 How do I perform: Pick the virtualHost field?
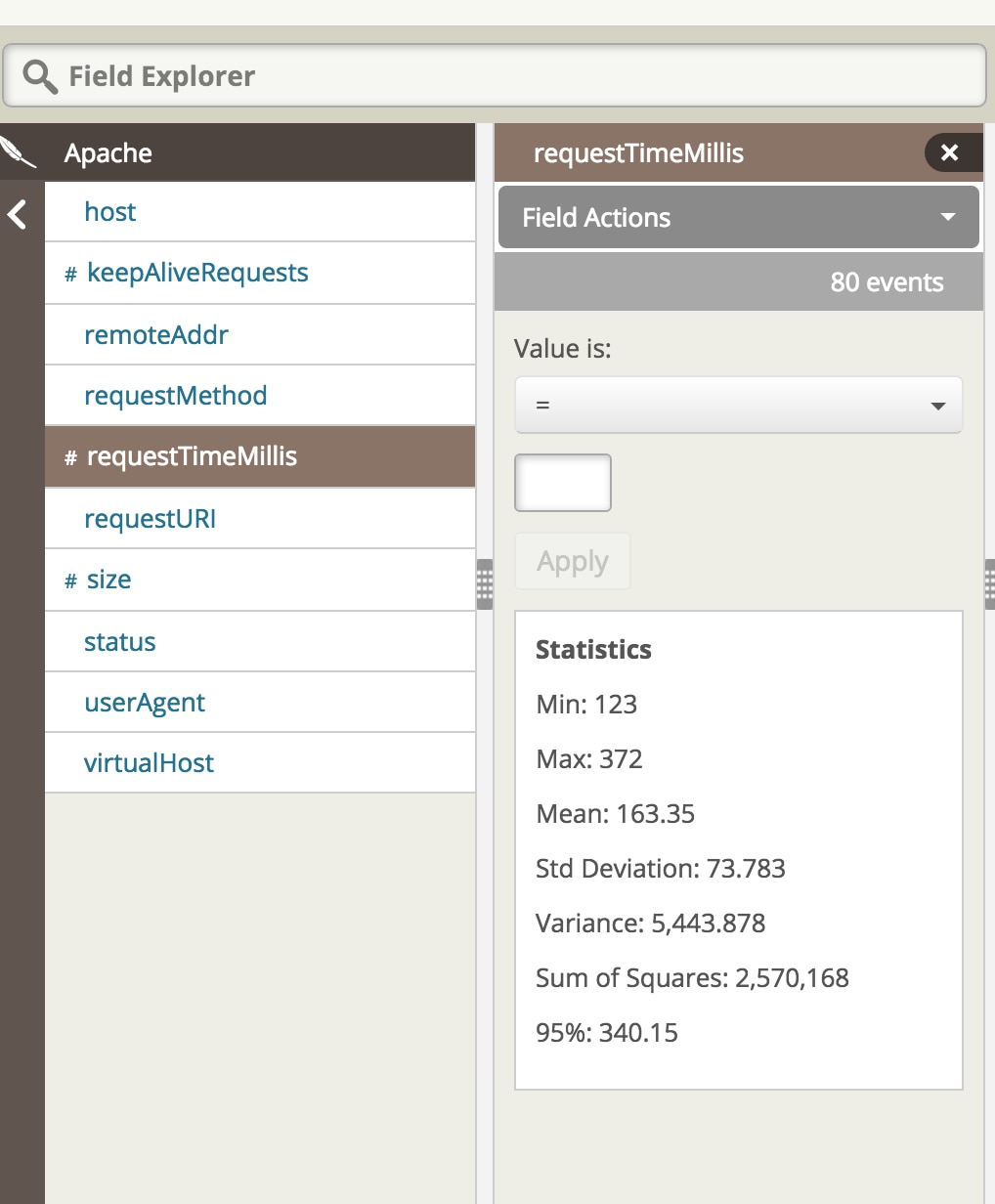[x=149, y=763]
